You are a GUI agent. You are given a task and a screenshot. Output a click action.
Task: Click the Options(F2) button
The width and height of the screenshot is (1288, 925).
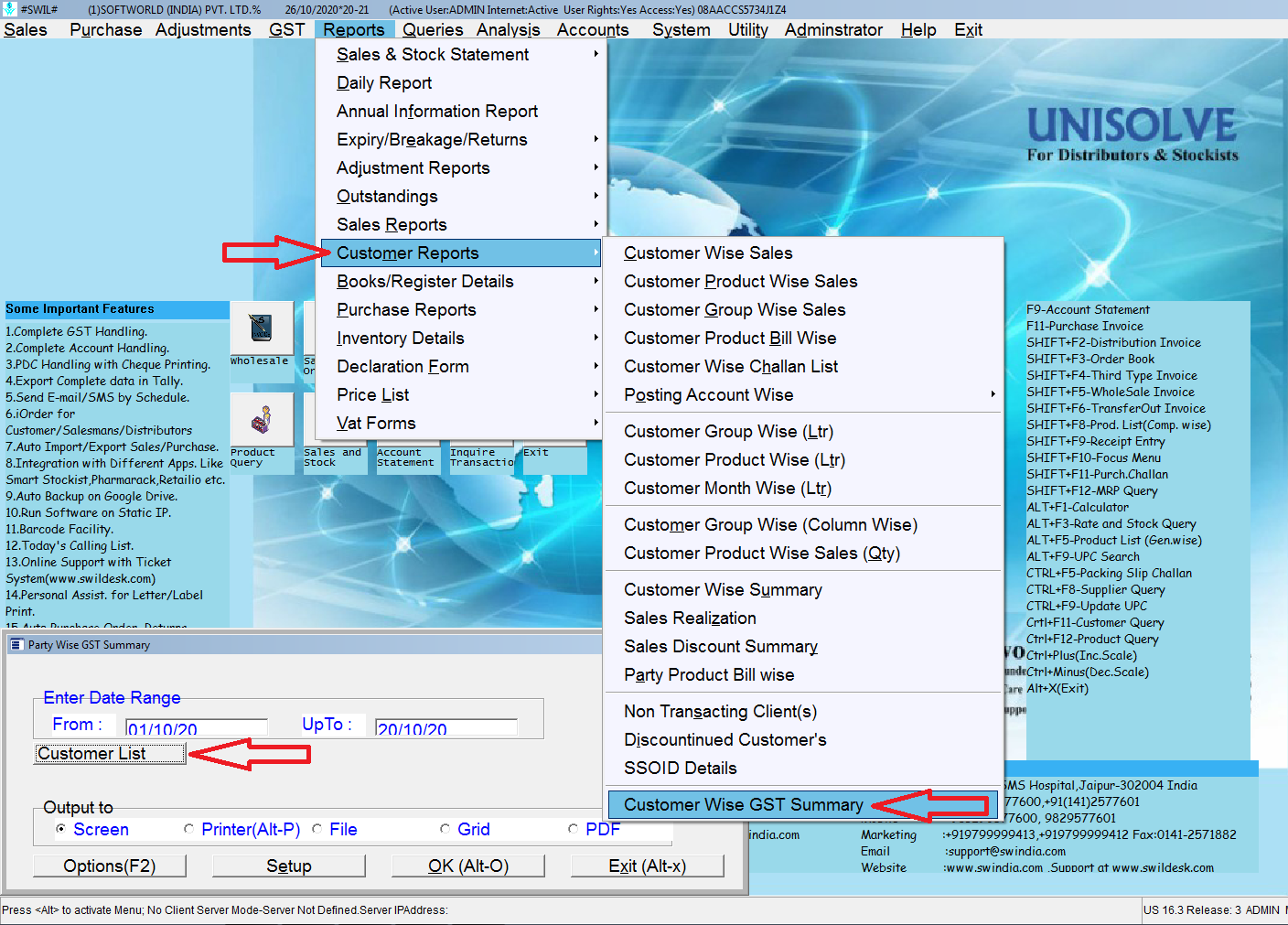pos(110,866)
